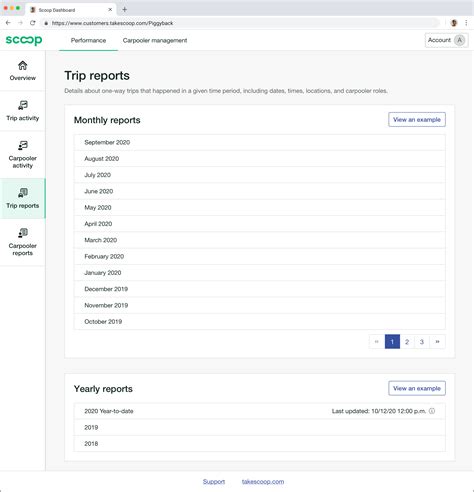View an example of Monthly reports
474x492 pixels.
tap(417, 120)
